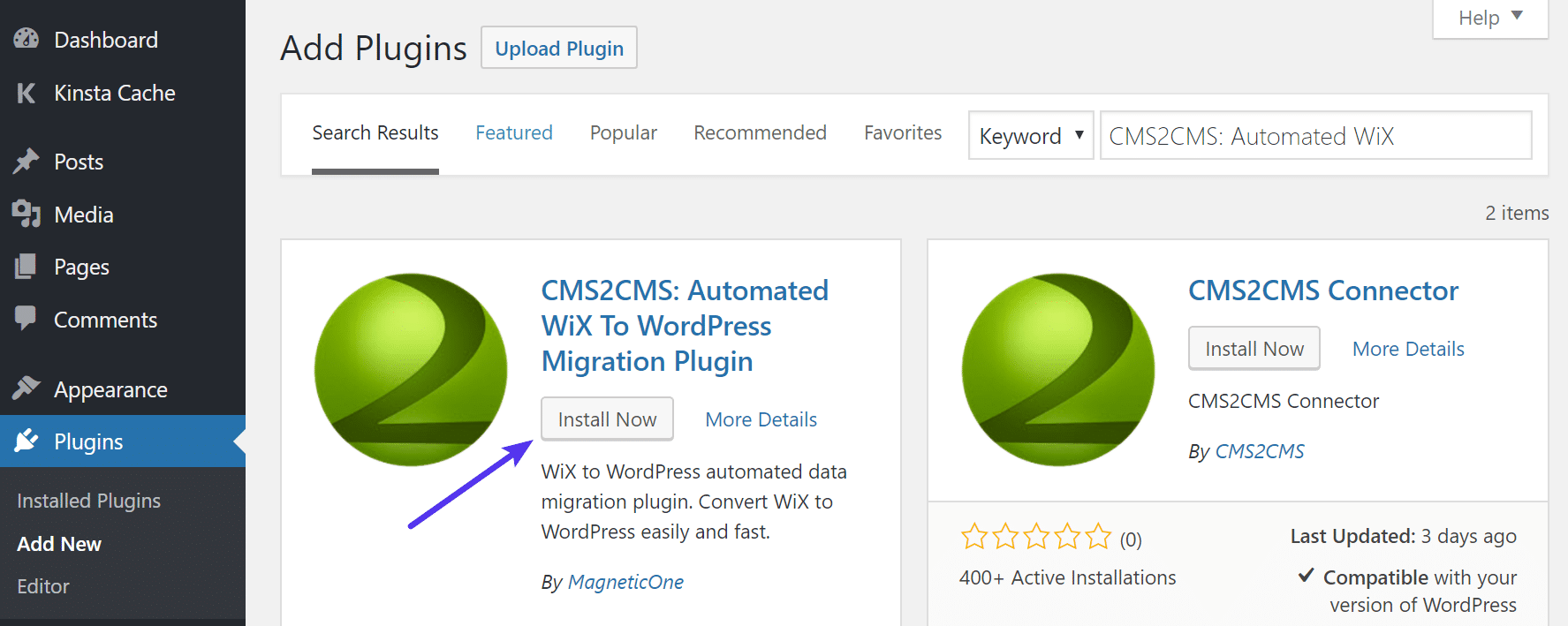Switch to the Popular tab

tap(624, 133)
